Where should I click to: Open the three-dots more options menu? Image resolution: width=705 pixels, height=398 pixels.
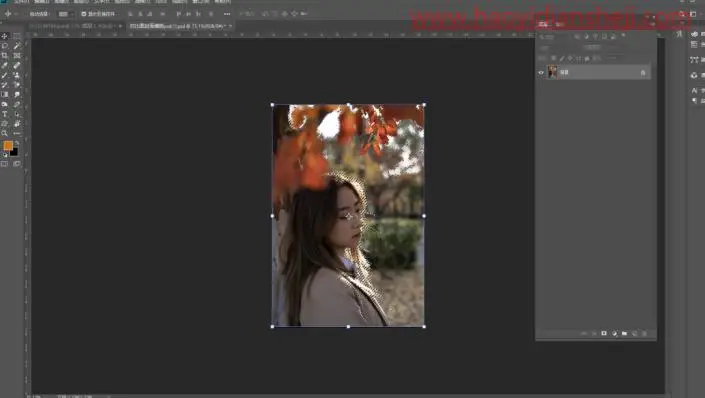227,14
